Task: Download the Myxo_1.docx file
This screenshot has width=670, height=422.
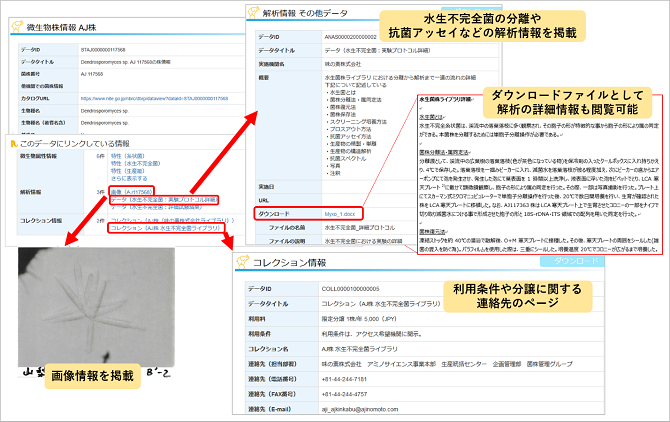Action: [x=340, y=214]
